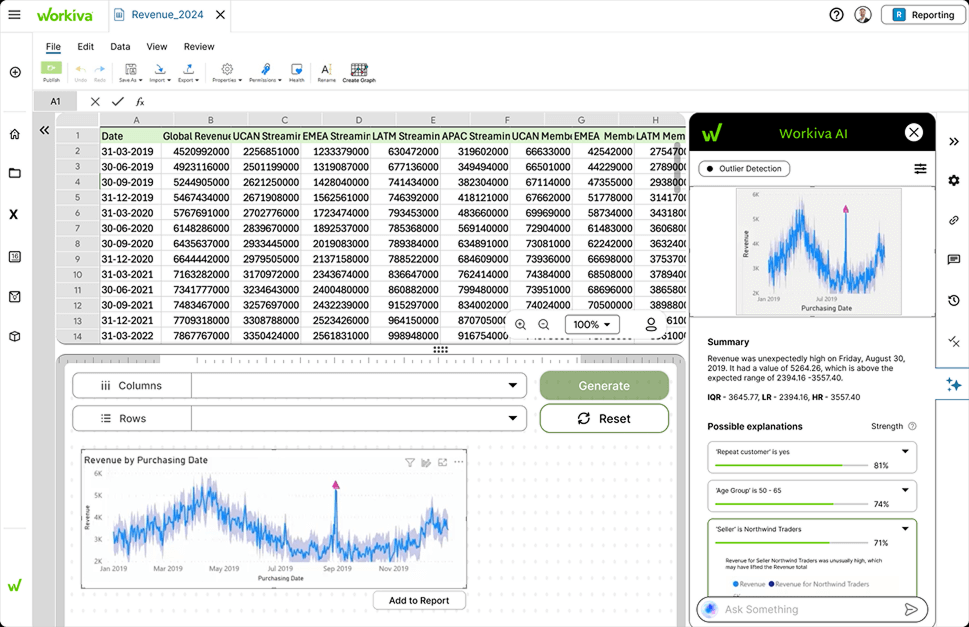Open the chart filter icon
This screenshot has height=627, width=969.
[410, 462]
